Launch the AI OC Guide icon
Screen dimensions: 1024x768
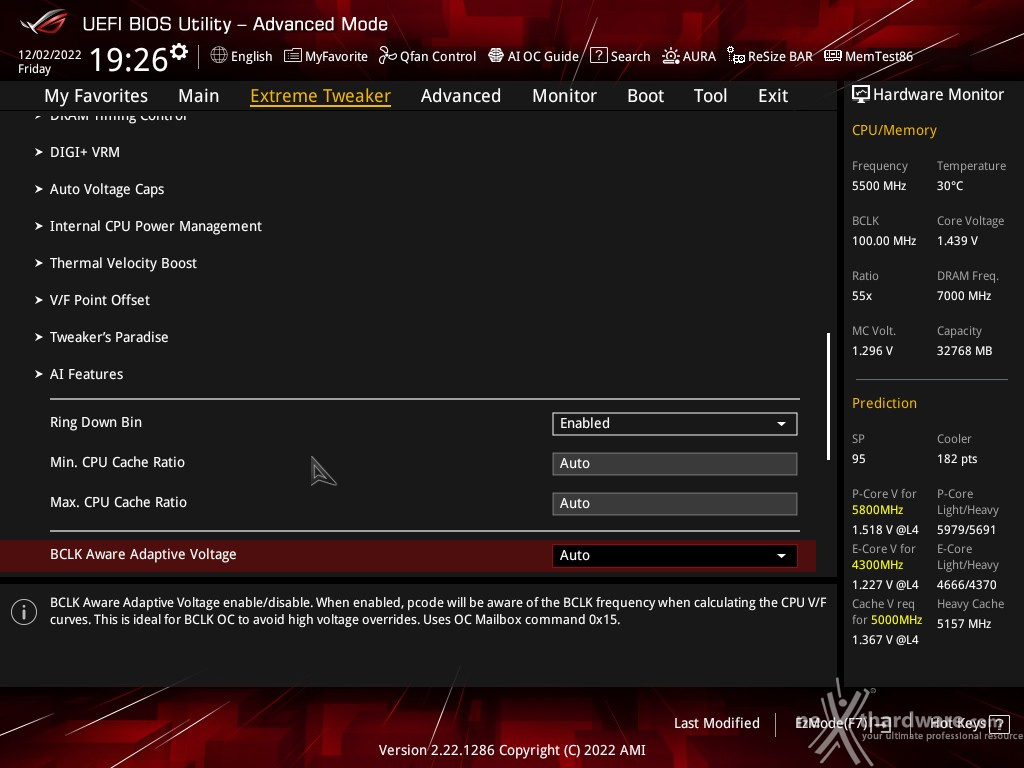point(496,56)
